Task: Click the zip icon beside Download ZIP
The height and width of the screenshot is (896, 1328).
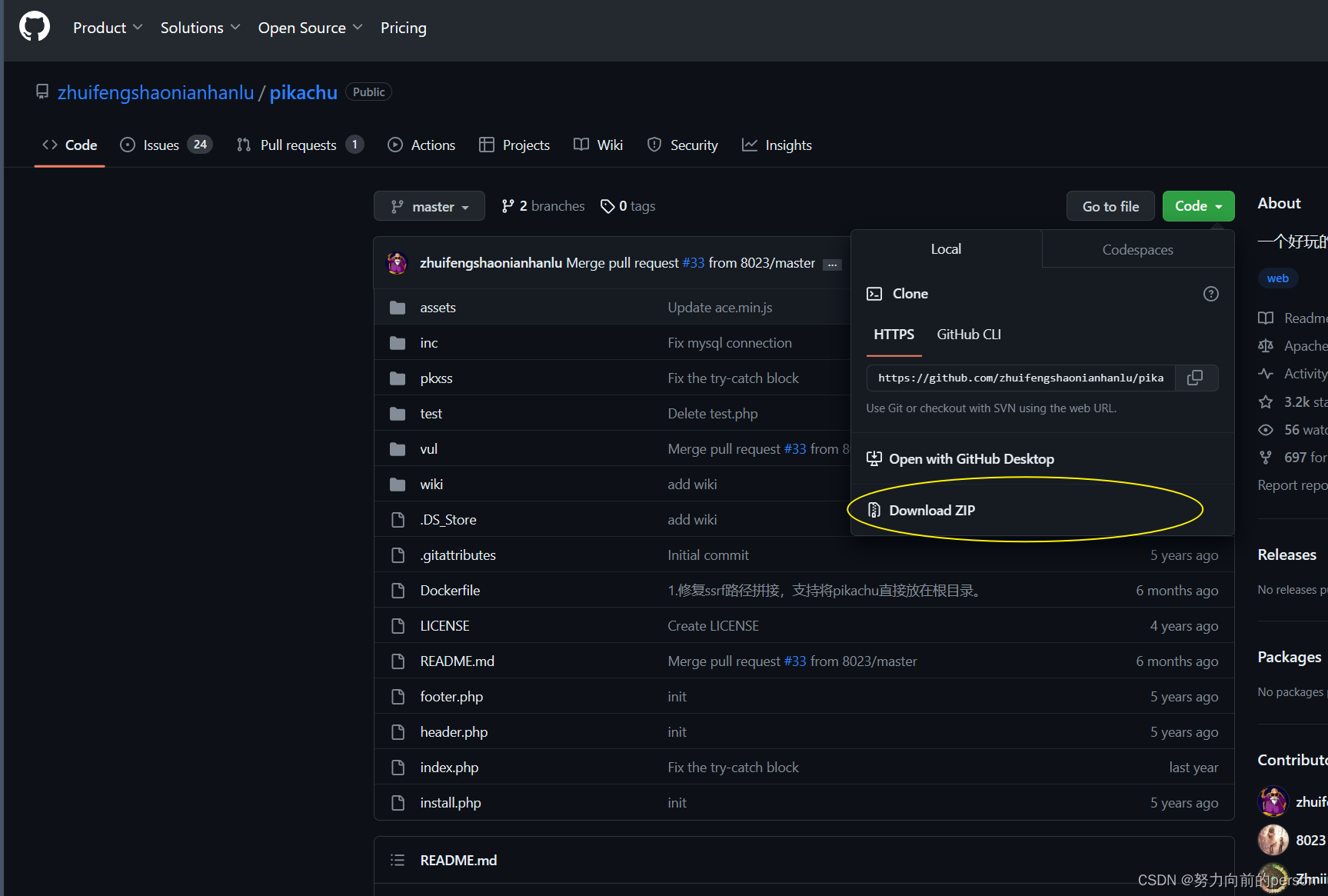Action: coord(874,510)
